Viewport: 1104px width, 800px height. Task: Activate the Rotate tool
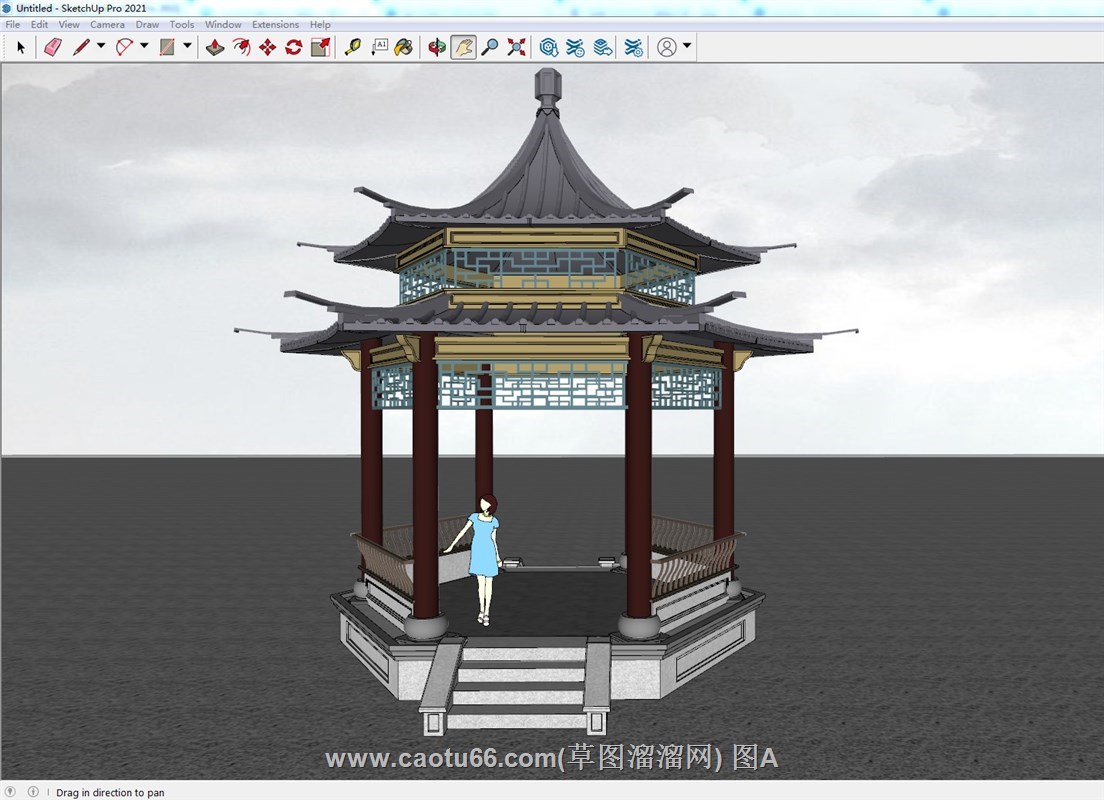(x=294, y=47)
